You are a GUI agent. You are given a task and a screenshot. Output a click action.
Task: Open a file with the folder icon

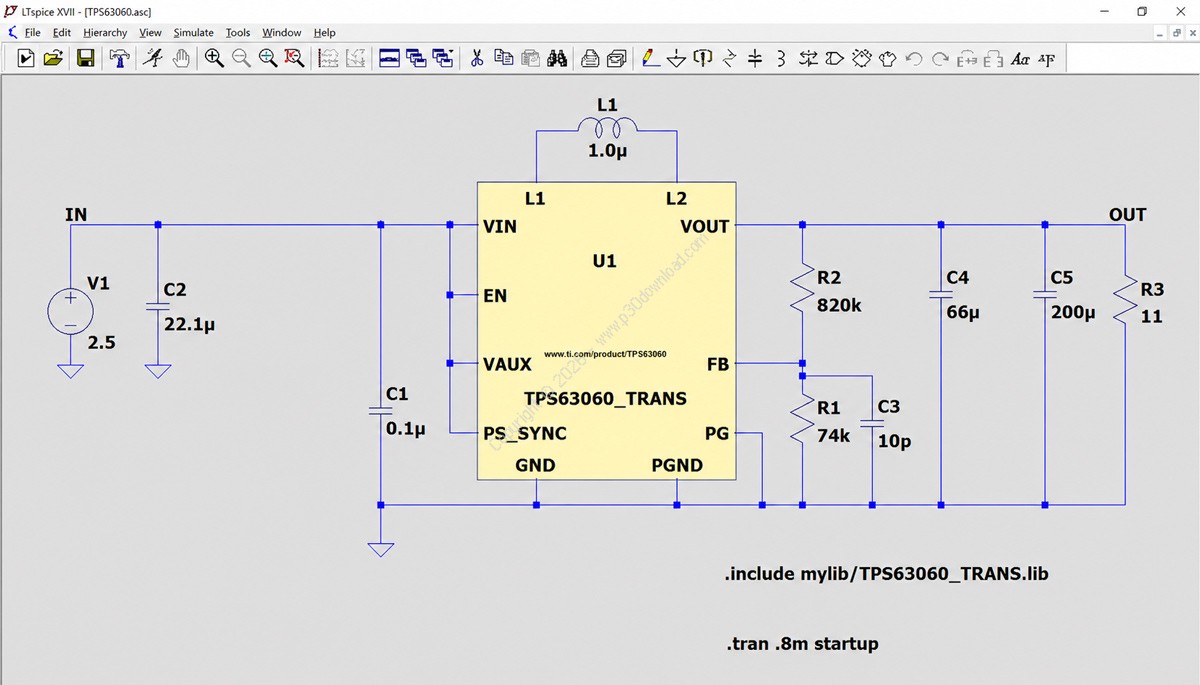coord(53,59)
